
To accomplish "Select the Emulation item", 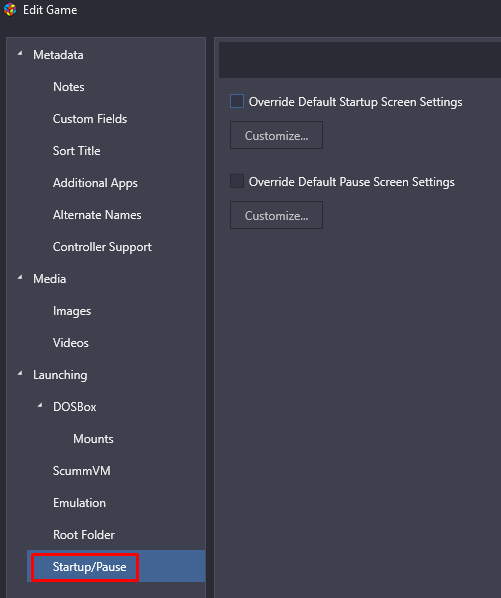I will click(79, 503).
